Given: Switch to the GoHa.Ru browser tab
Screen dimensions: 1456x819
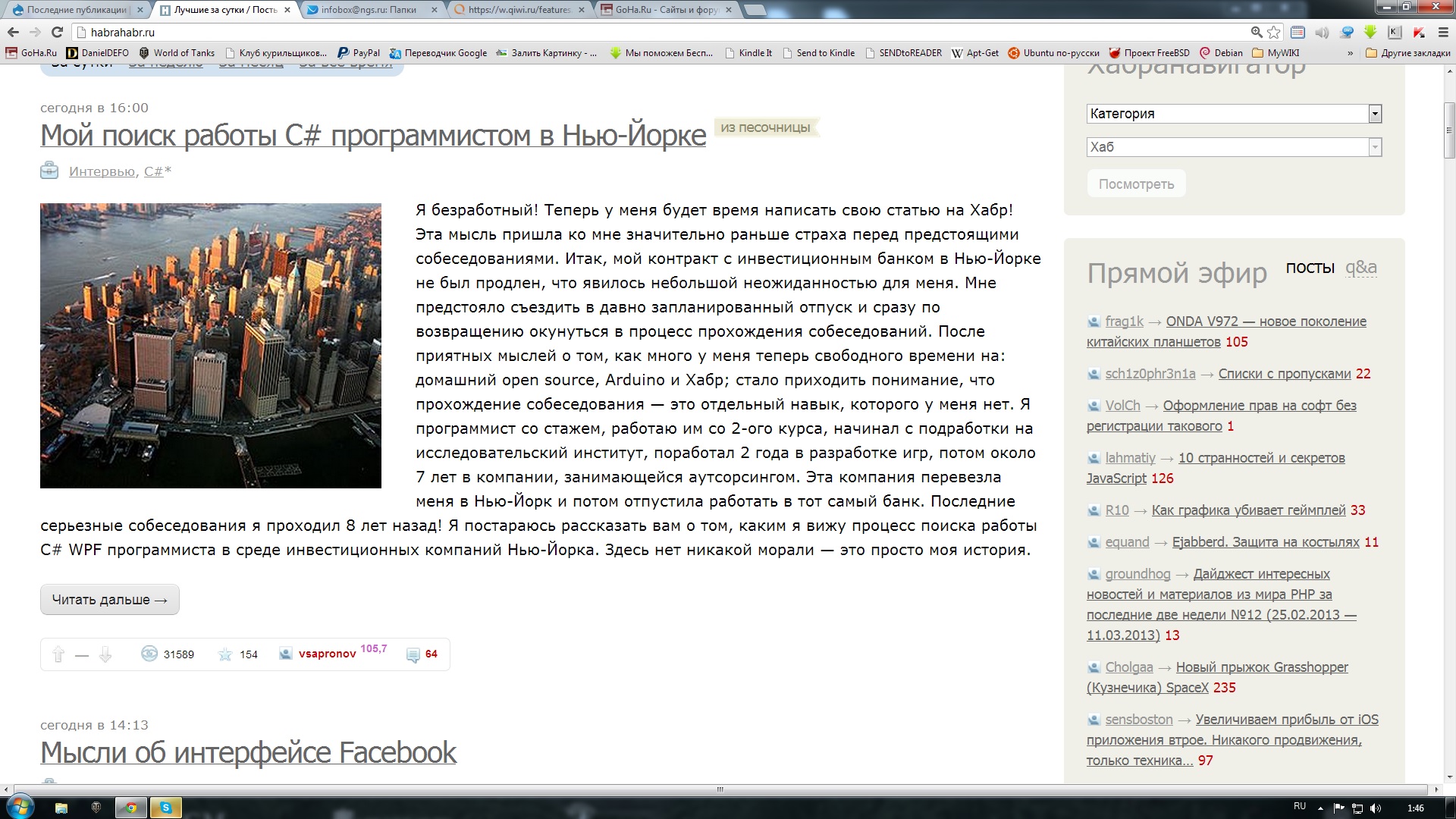Looking at the screenshot, I should pyautogui.click(x=667, y=10).
